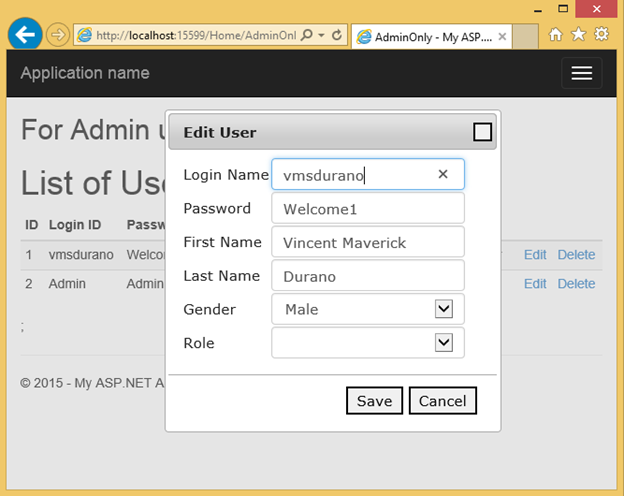
Task: Minimize the browser window
Action: pos(538,10)
